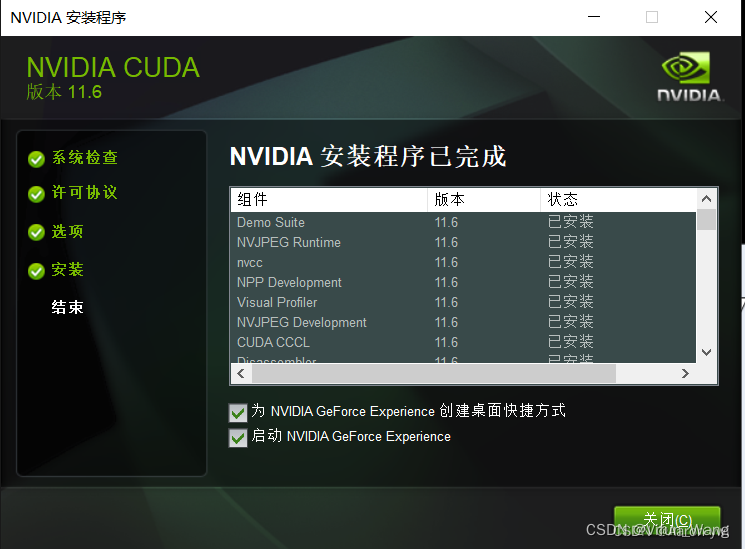Close the NVIDIA 安装程序 window via X

(711, 17)
